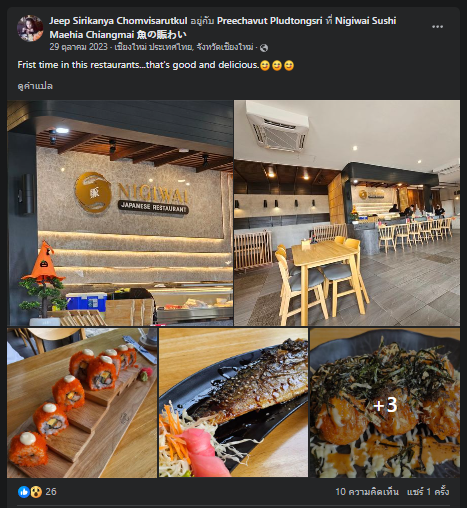Click the wow reaction emoji icon
Image resolution: width=467 pixels, height=508 pixels.
pos(36,492)
